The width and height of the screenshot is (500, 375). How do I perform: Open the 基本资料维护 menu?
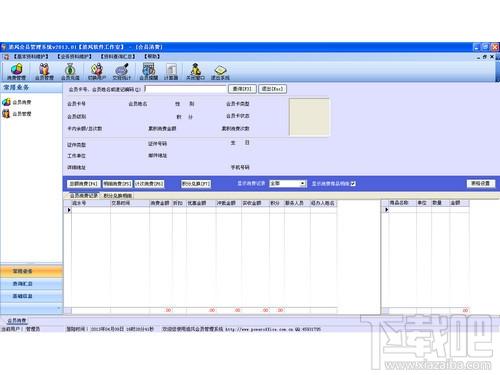click(x=31, y=57)
